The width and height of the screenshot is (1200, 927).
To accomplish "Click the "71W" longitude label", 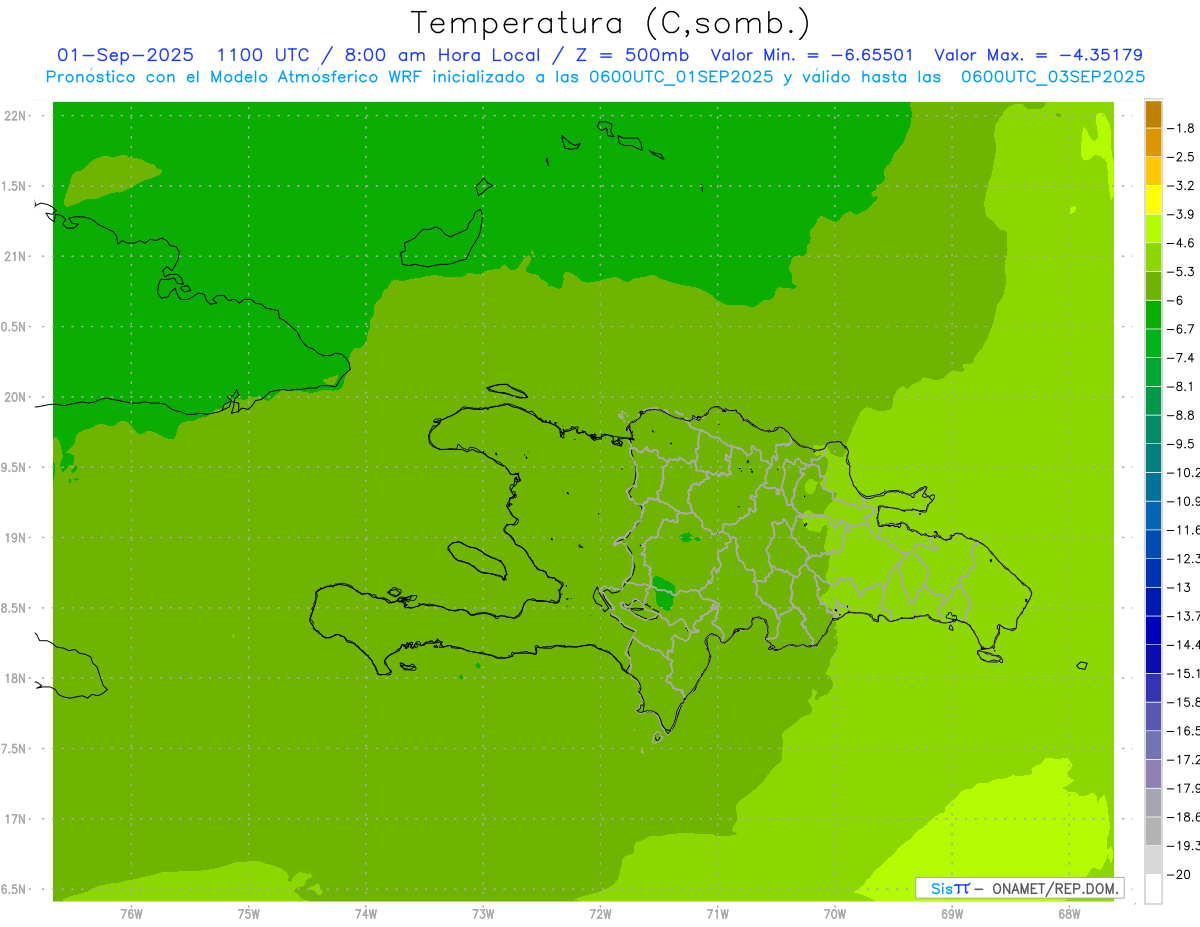I will [x=717, y=913].
